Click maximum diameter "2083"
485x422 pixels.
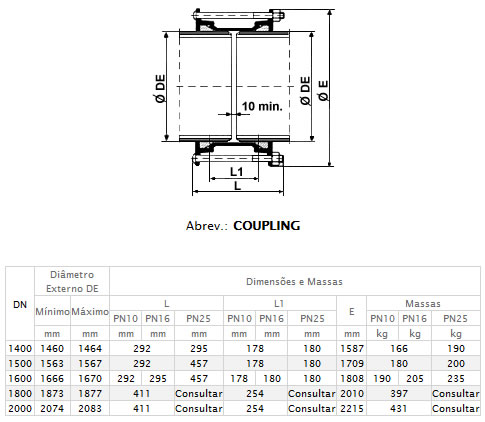[90, 409]
